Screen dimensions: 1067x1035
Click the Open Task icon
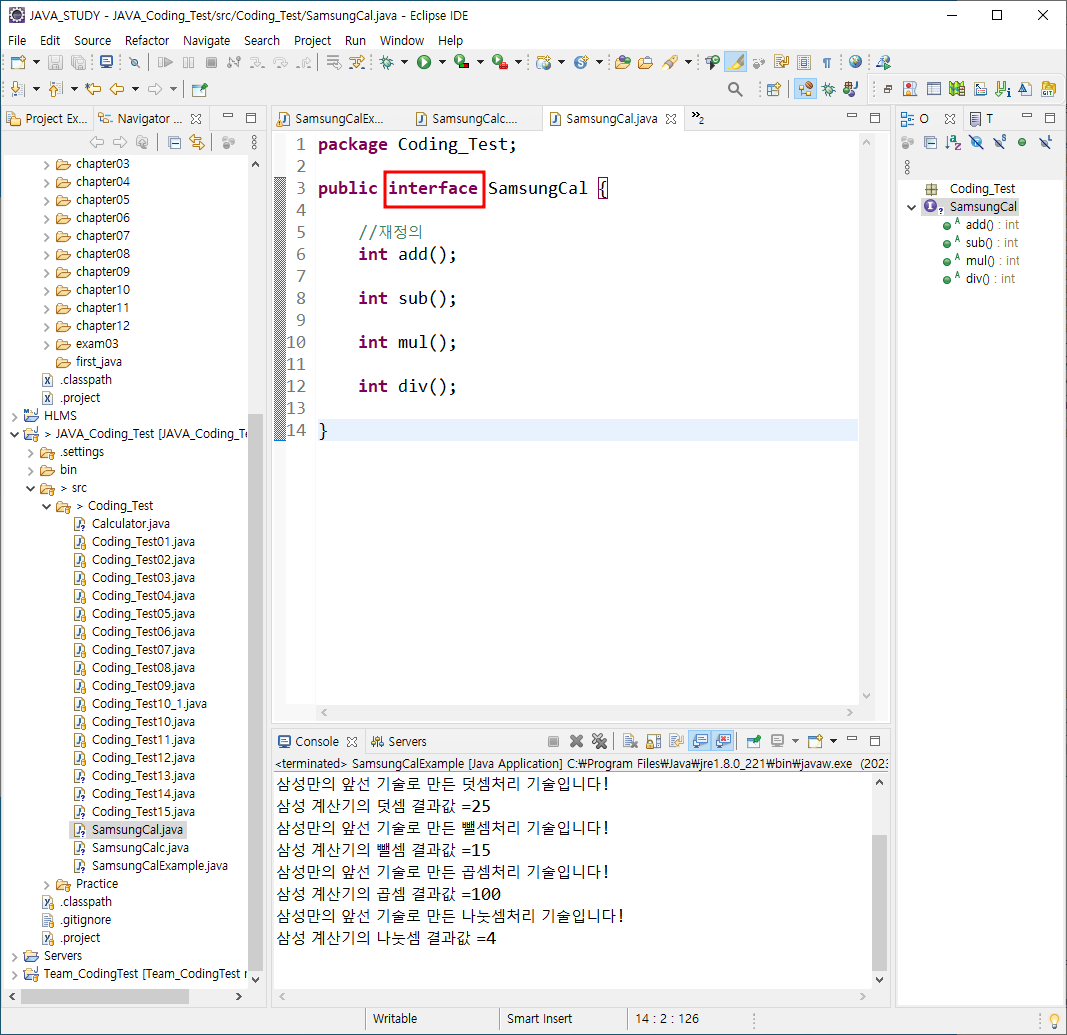(646, 63)
